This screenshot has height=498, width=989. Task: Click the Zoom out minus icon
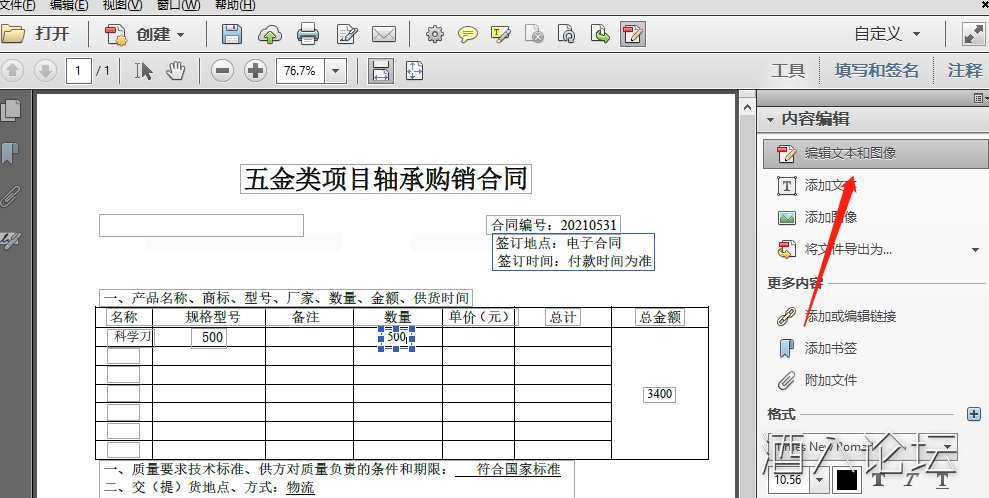[x=223, y=71]
